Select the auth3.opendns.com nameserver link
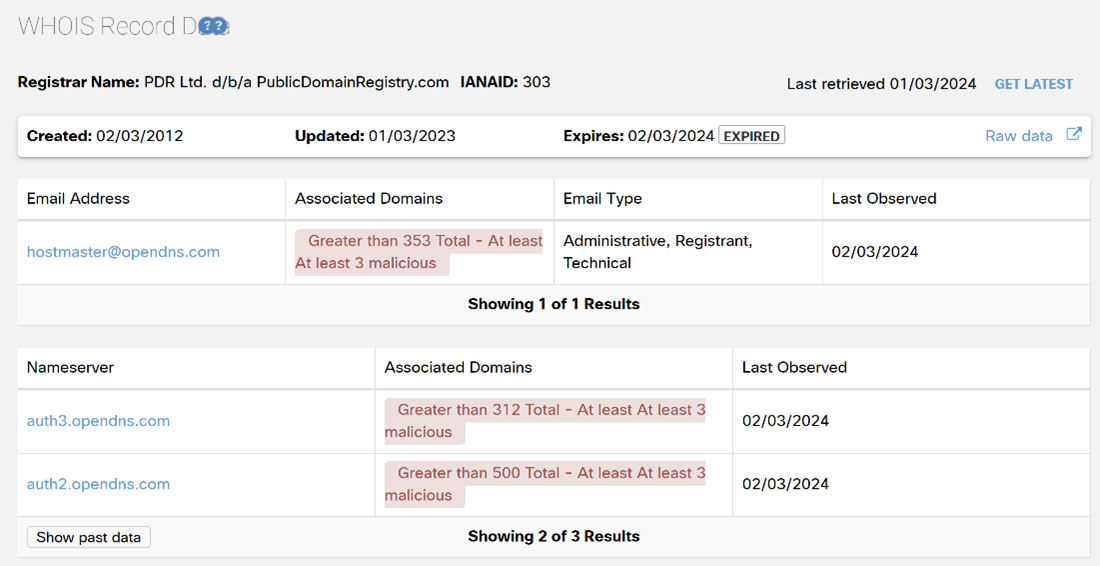 [x=98, y=421]
